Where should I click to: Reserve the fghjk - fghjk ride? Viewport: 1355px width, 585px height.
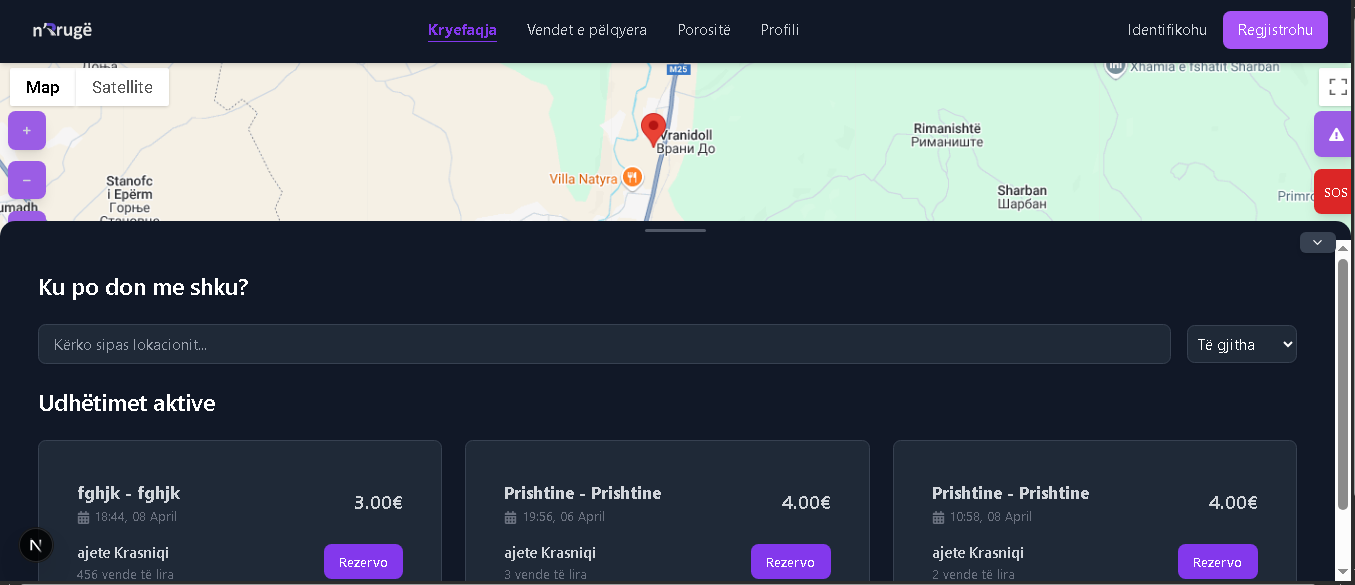coord(363,562)
